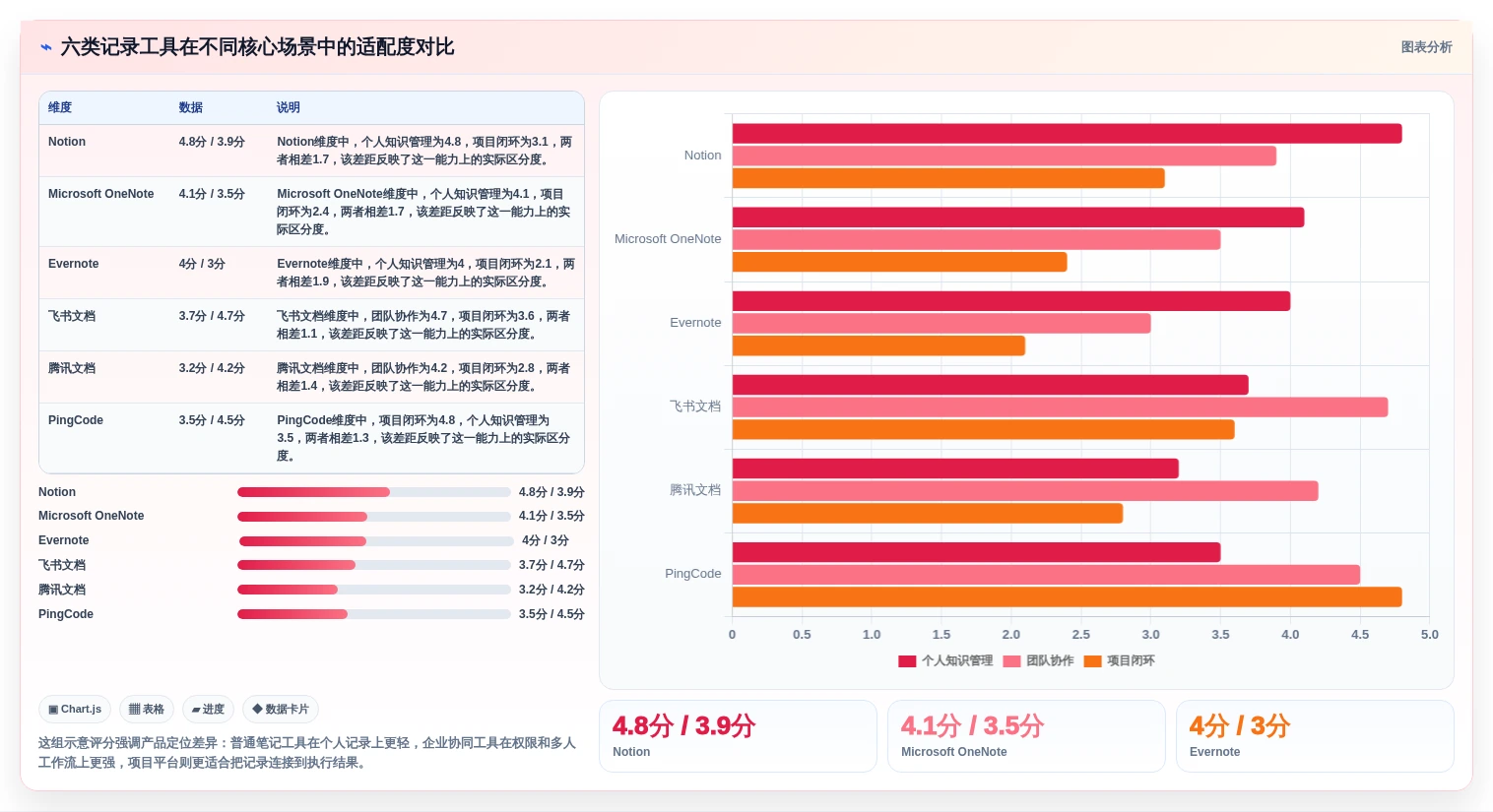
Task: Click the 数据 column header
Action: point(190,107)
